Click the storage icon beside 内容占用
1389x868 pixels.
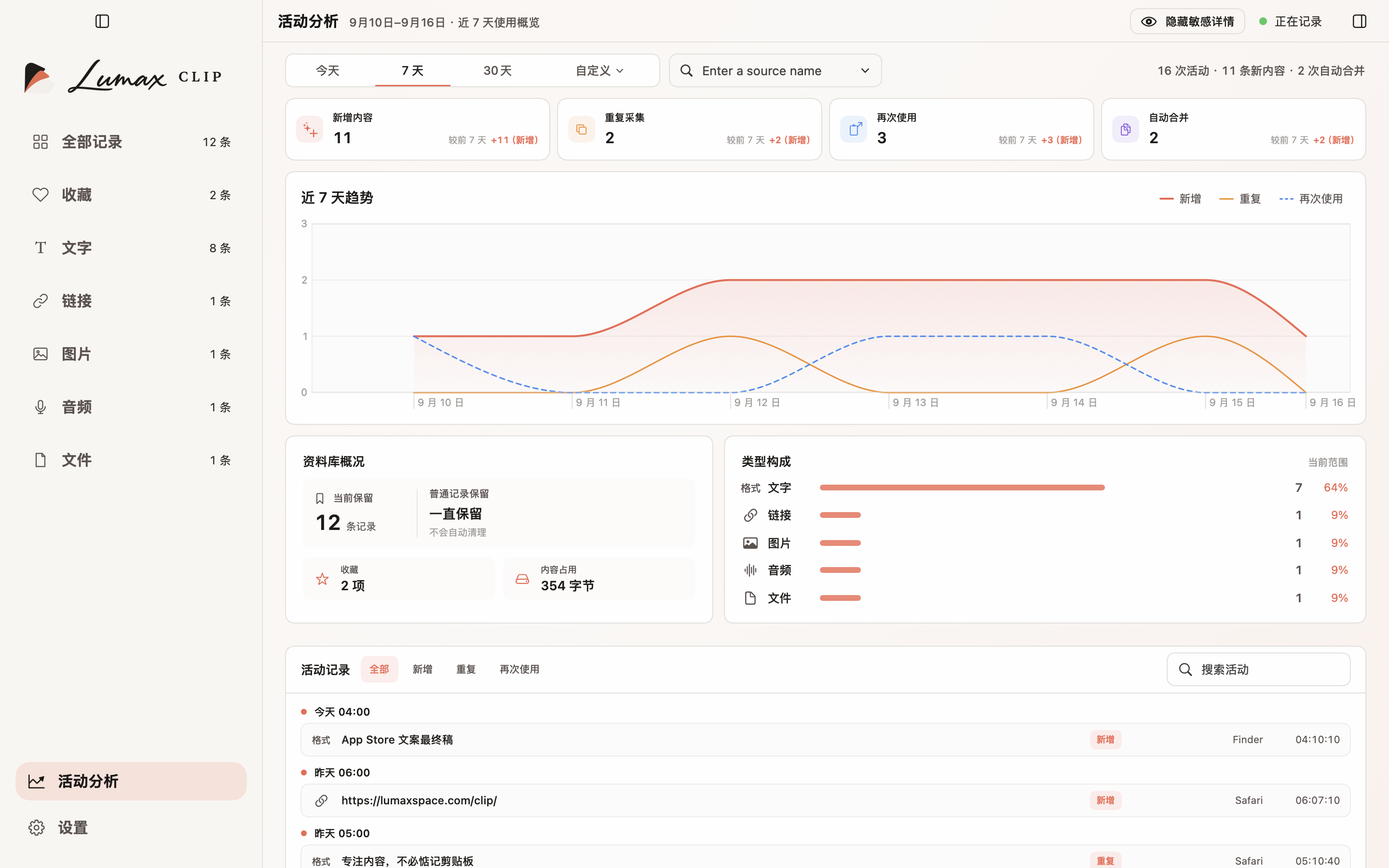[x=522, y=579]
